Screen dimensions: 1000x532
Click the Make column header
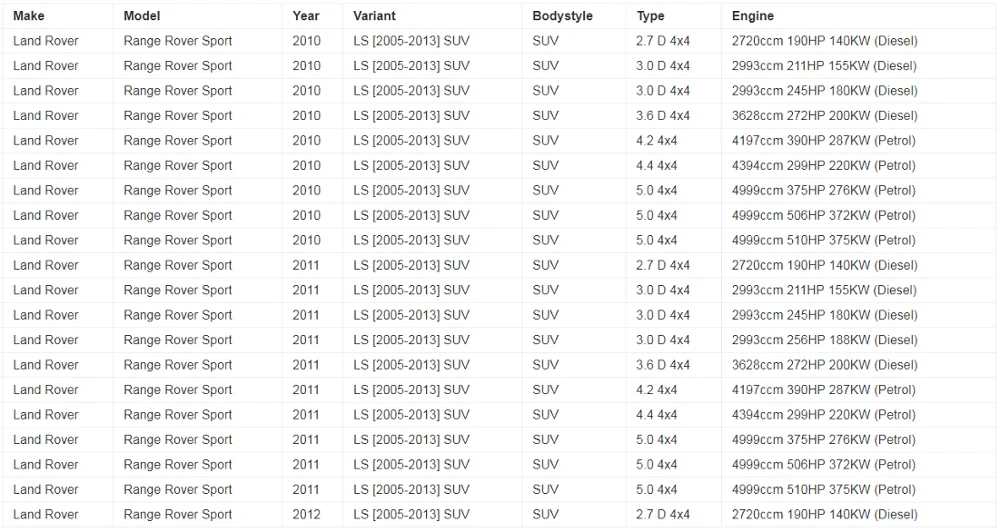29,16
